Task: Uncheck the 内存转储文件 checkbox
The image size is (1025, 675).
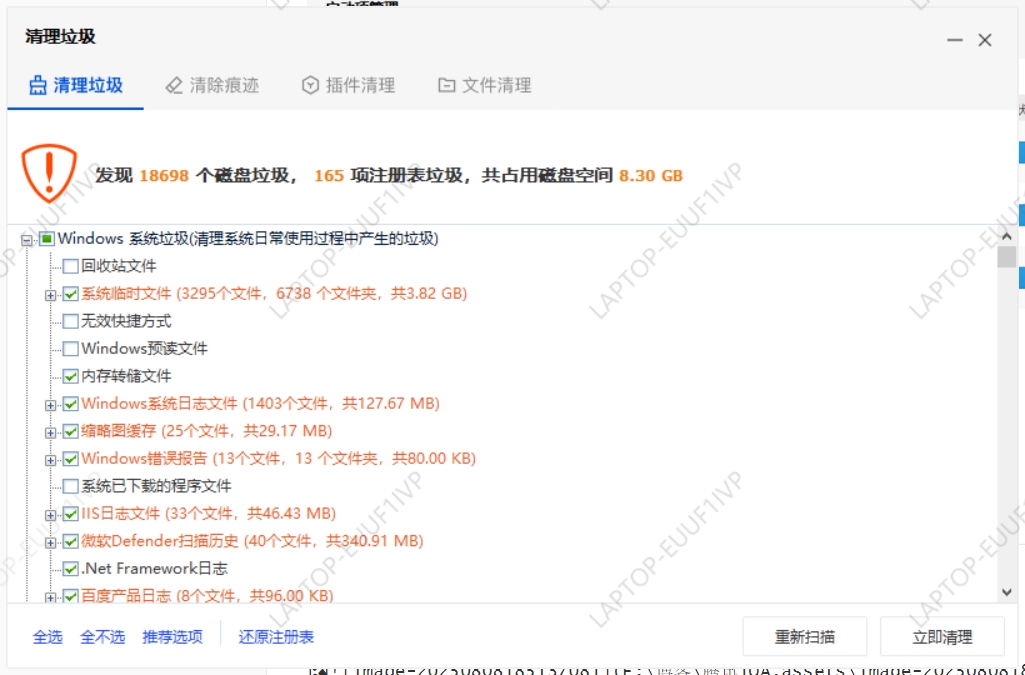Action: (71, 376)
